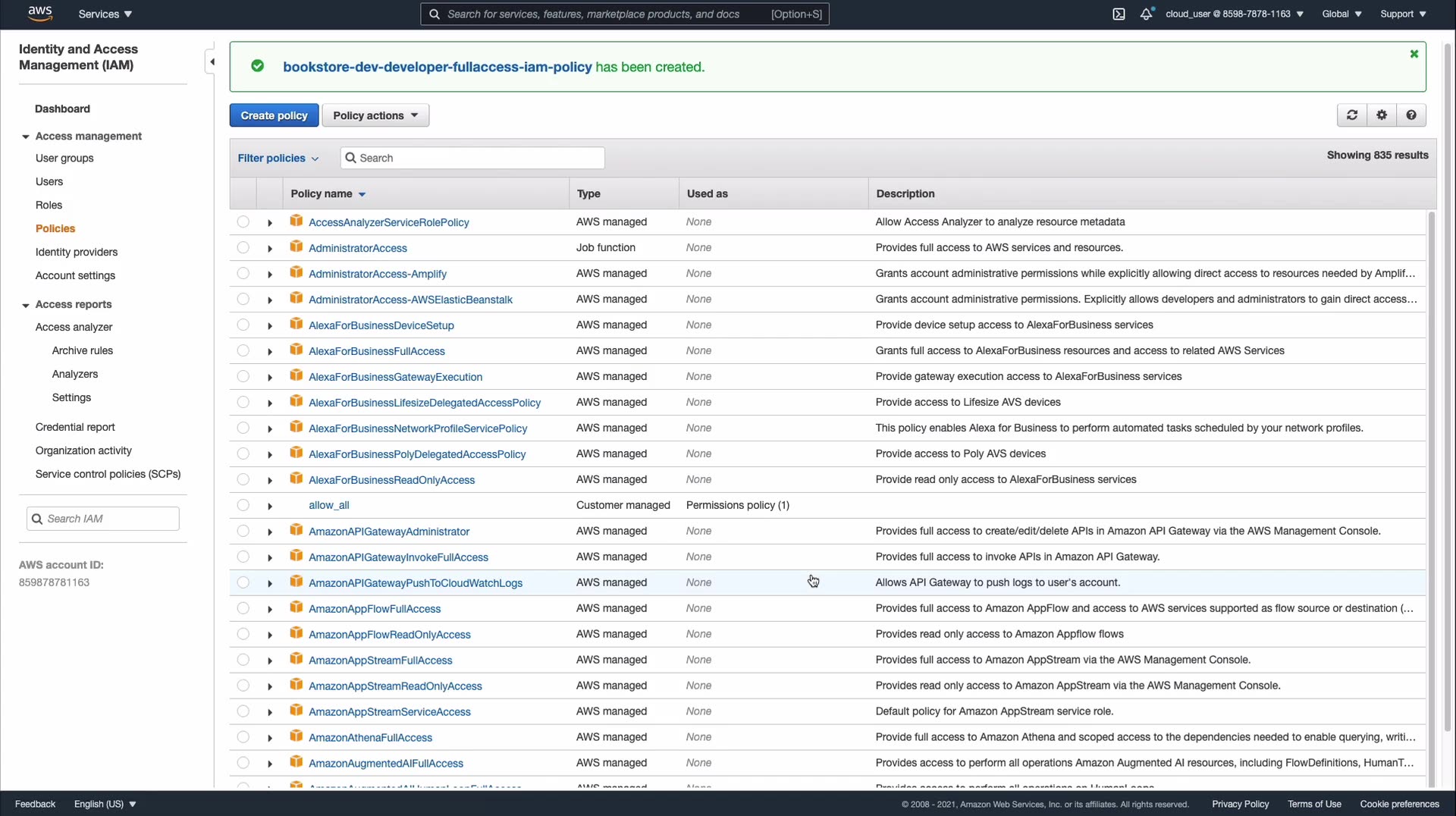
Task: Click the AWS logo home icon
Action: pyautogui.click(x=39, y=14)
